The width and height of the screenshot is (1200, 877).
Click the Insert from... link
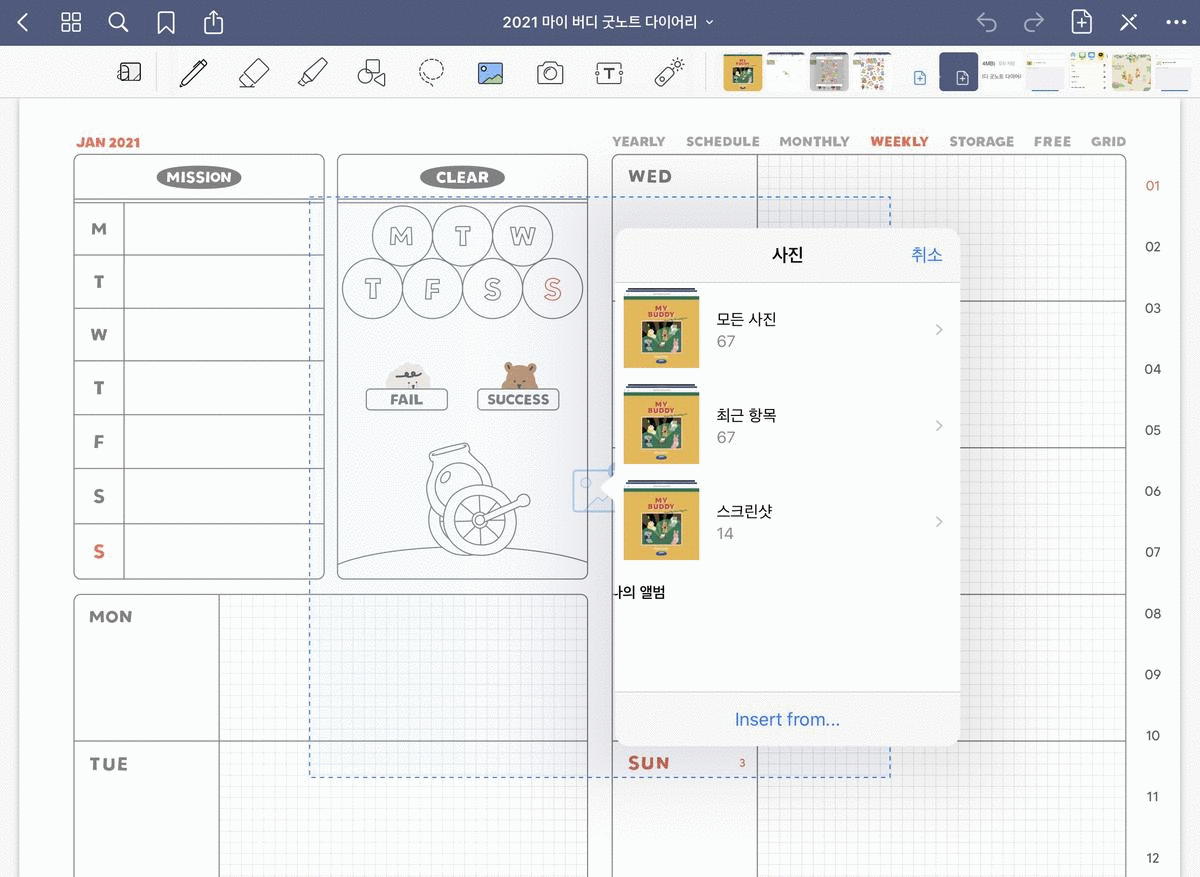pyautogui.click(x=787, y=719)
